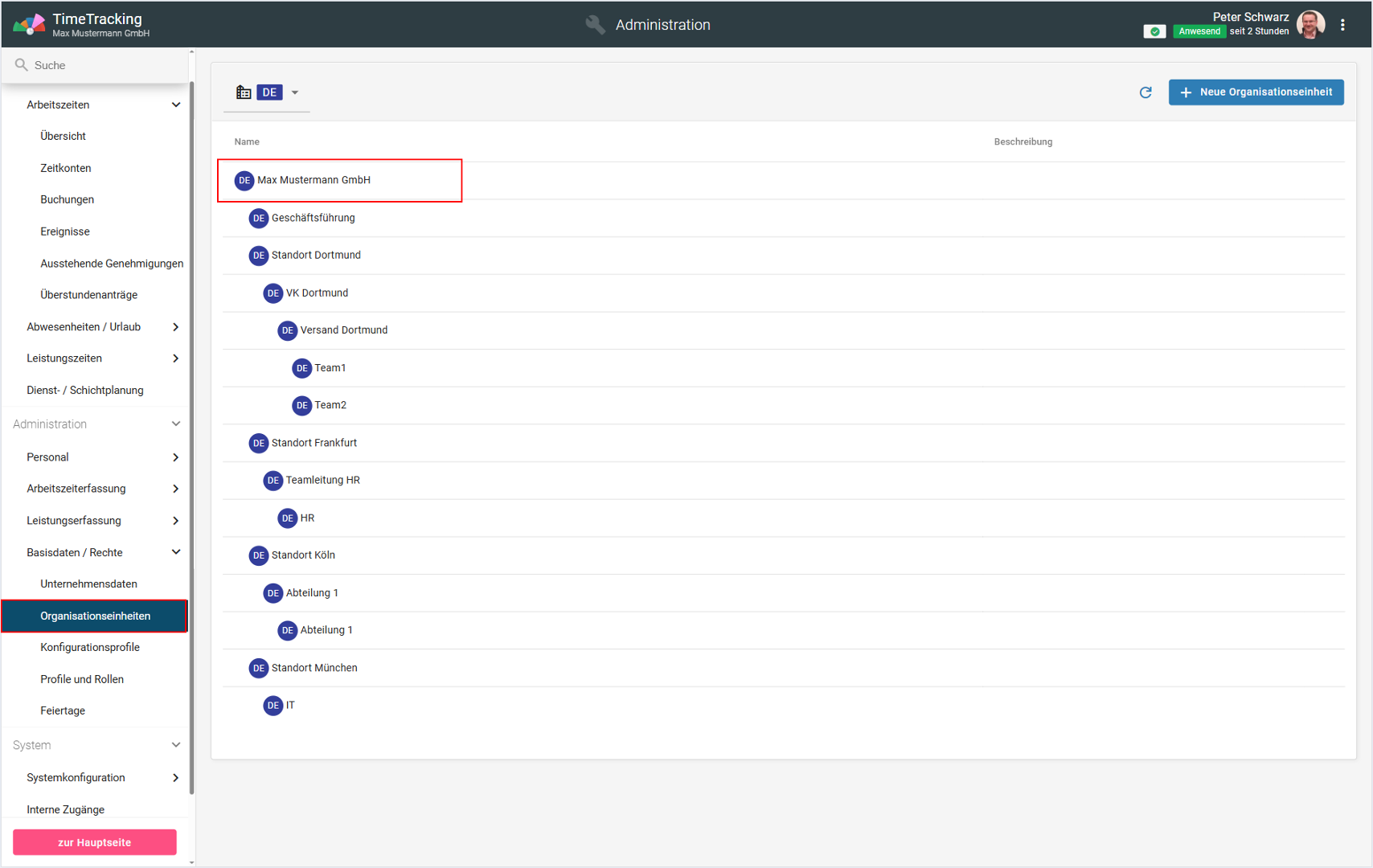This screenshot has width=1373, height=868.
Task: Click the organization building icon above the table
Action: (x=244, y=92)
